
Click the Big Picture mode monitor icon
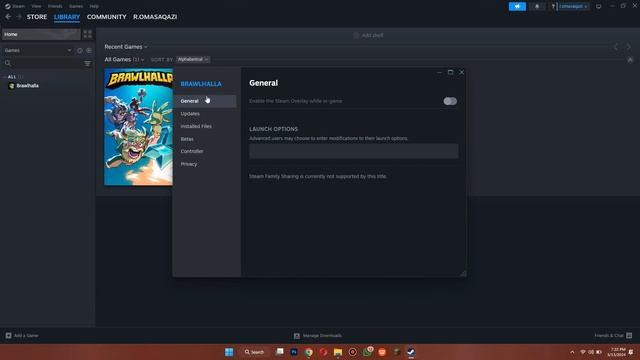pyautogui.click(x=599, y=6)
